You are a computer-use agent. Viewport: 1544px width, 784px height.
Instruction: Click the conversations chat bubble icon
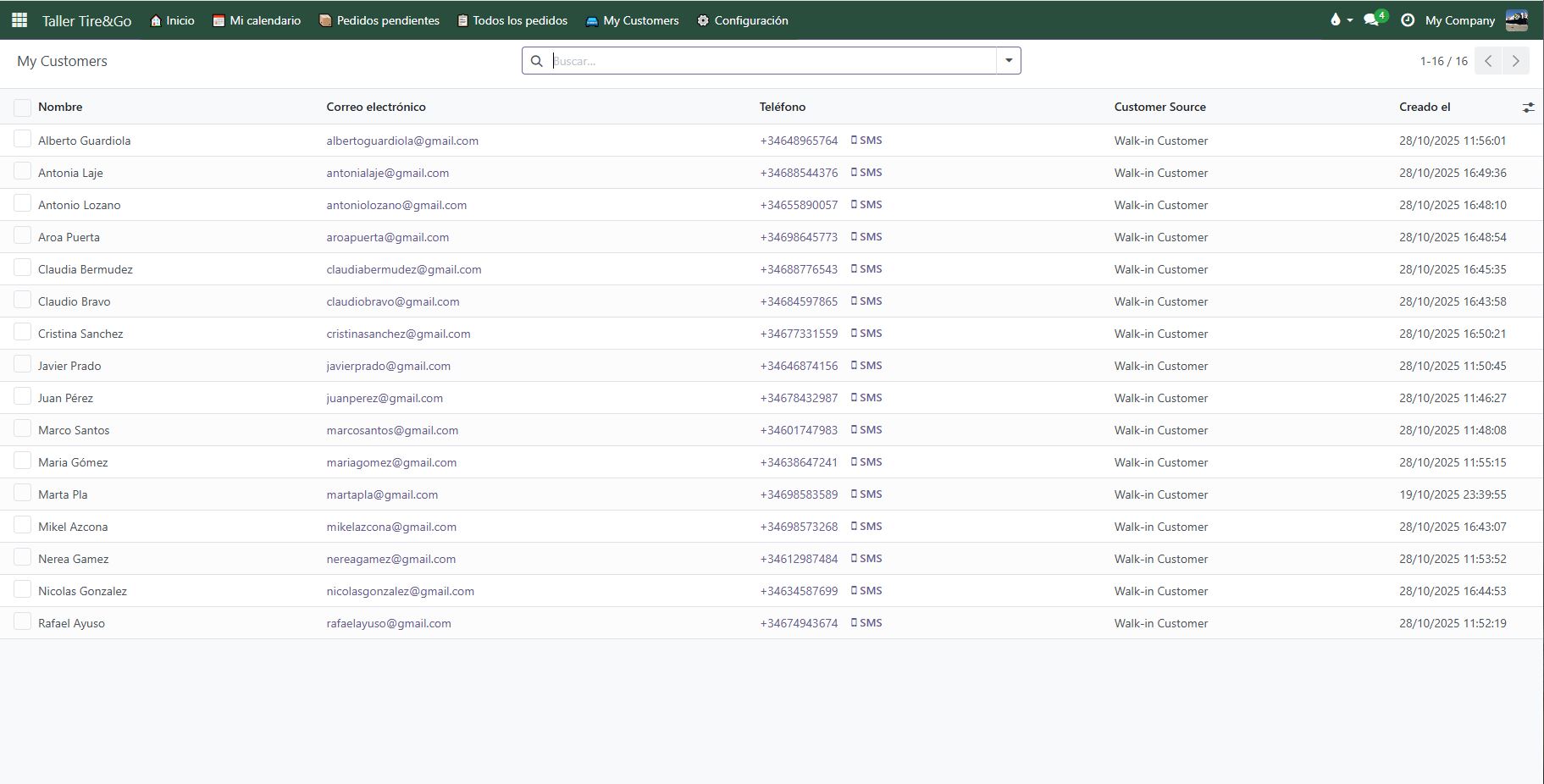[1371, 20]
